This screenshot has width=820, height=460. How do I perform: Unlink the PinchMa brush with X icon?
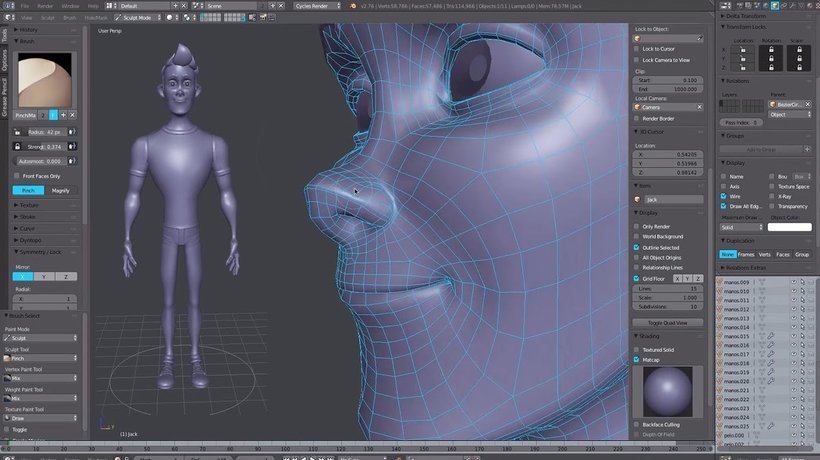coord(73,115)
